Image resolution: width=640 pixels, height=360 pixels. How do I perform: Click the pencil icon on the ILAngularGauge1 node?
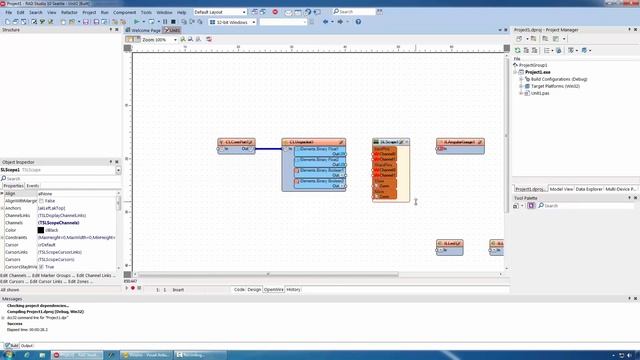(x=480, y=142)
